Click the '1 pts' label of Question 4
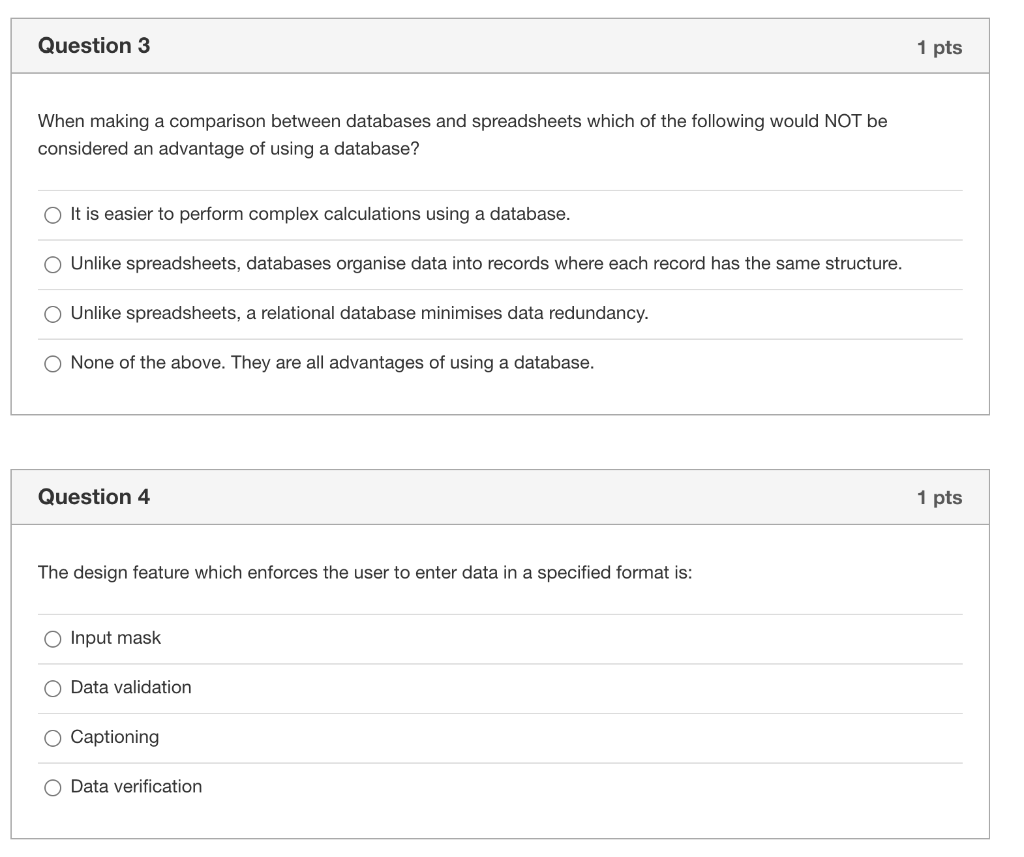This screenshot has height=857, width=1024. point(939,497)
